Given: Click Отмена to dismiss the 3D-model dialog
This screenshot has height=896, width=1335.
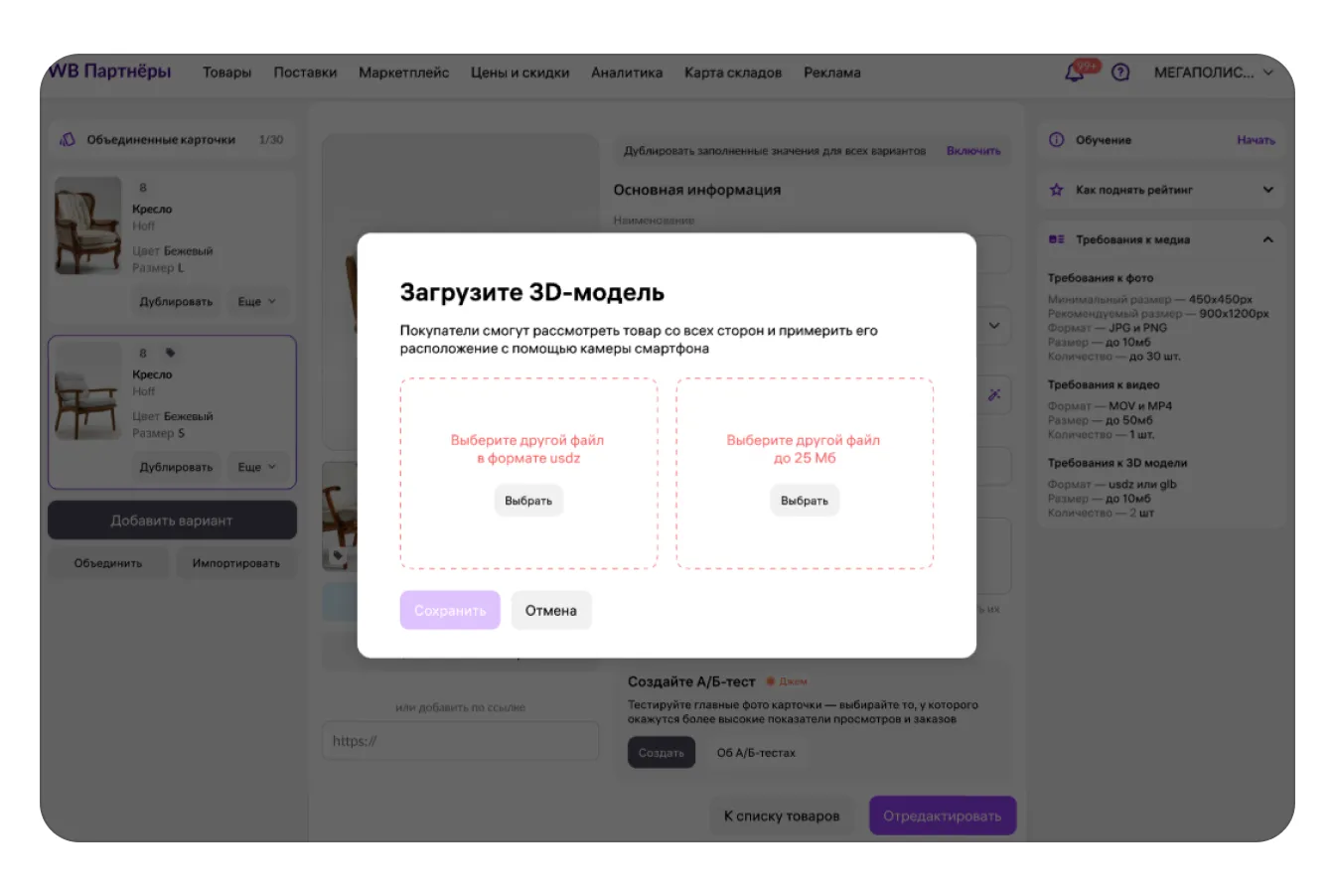Looking at the screenshot, I should (x=550, y=611).
